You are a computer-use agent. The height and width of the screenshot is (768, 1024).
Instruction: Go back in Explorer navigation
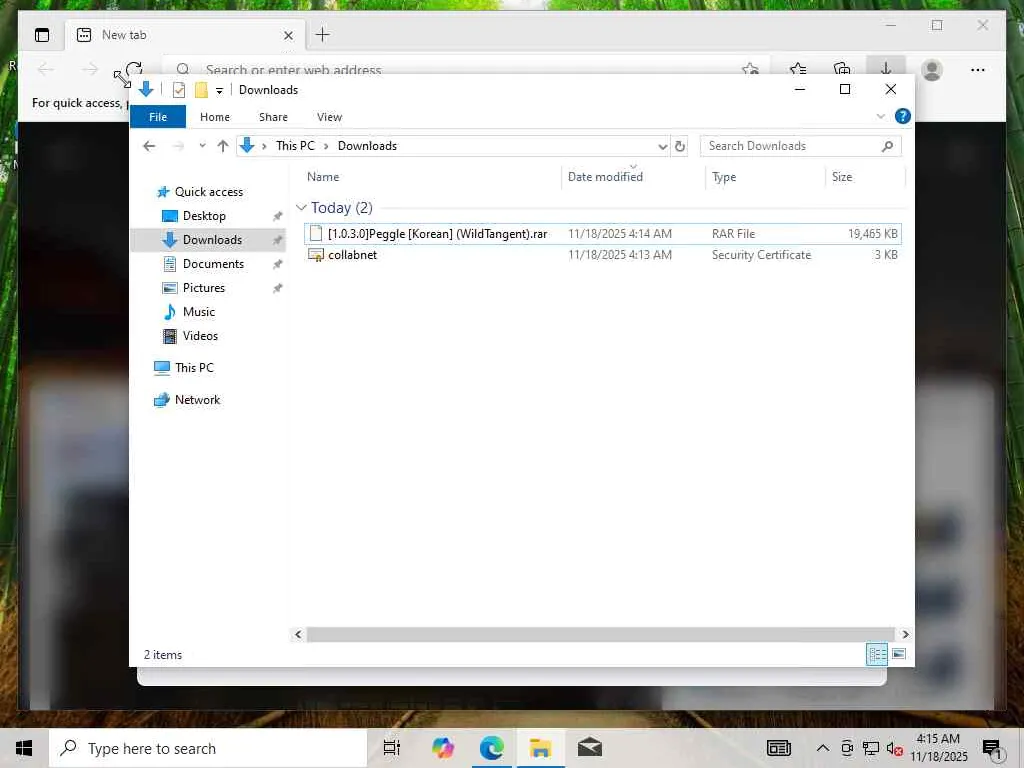(149, 146)
